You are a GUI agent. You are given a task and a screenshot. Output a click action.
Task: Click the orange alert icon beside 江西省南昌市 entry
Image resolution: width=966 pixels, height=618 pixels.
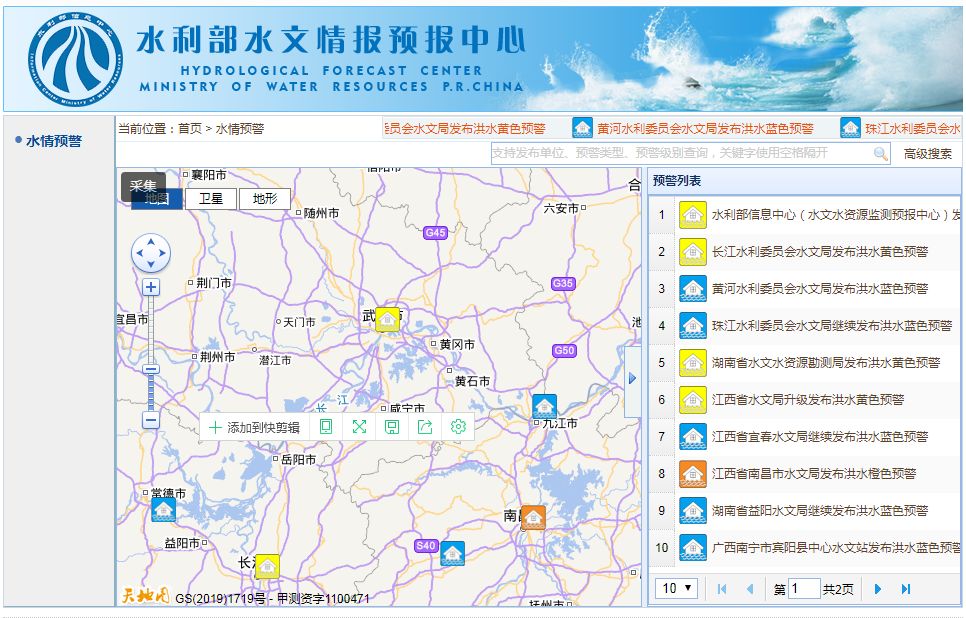pyautogui.click(x=691, y=473)
